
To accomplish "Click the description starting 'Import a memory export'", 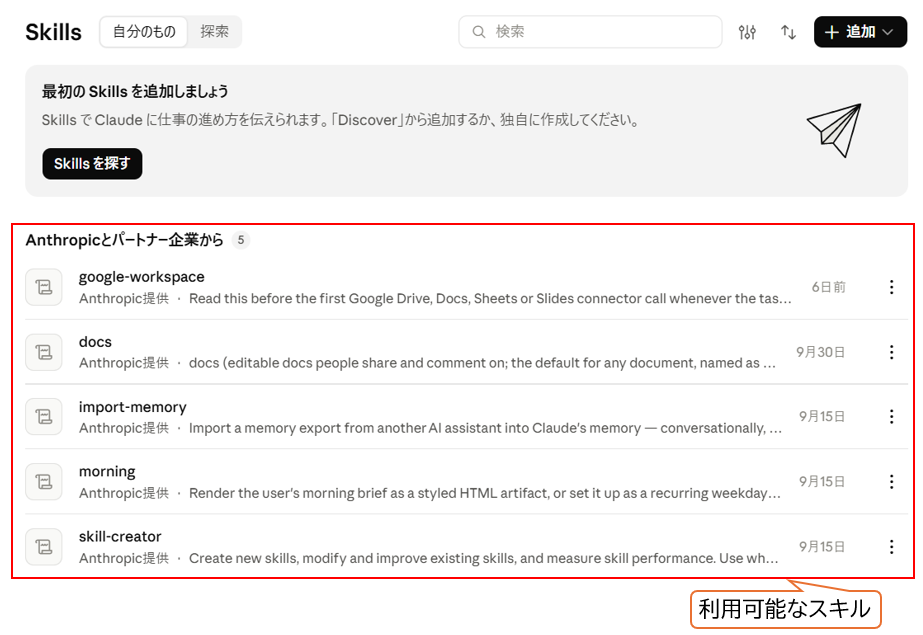I will pyautogui.click(x=485, y=428).
